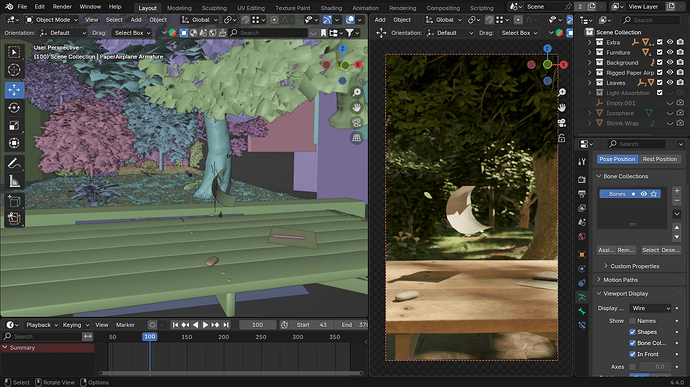This screenshot has width=690, height=387.
Task: Open the Bone properties tab
Action: click(582, 311)
